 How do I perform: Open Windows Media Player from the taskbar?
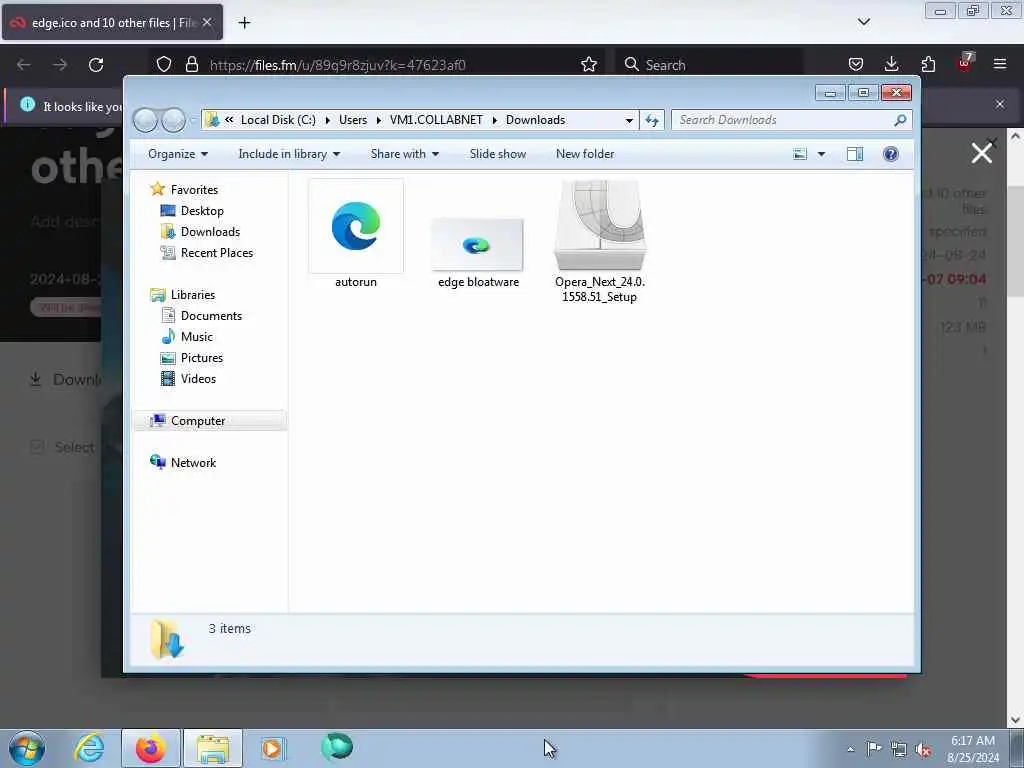click(x=272, y=748)
